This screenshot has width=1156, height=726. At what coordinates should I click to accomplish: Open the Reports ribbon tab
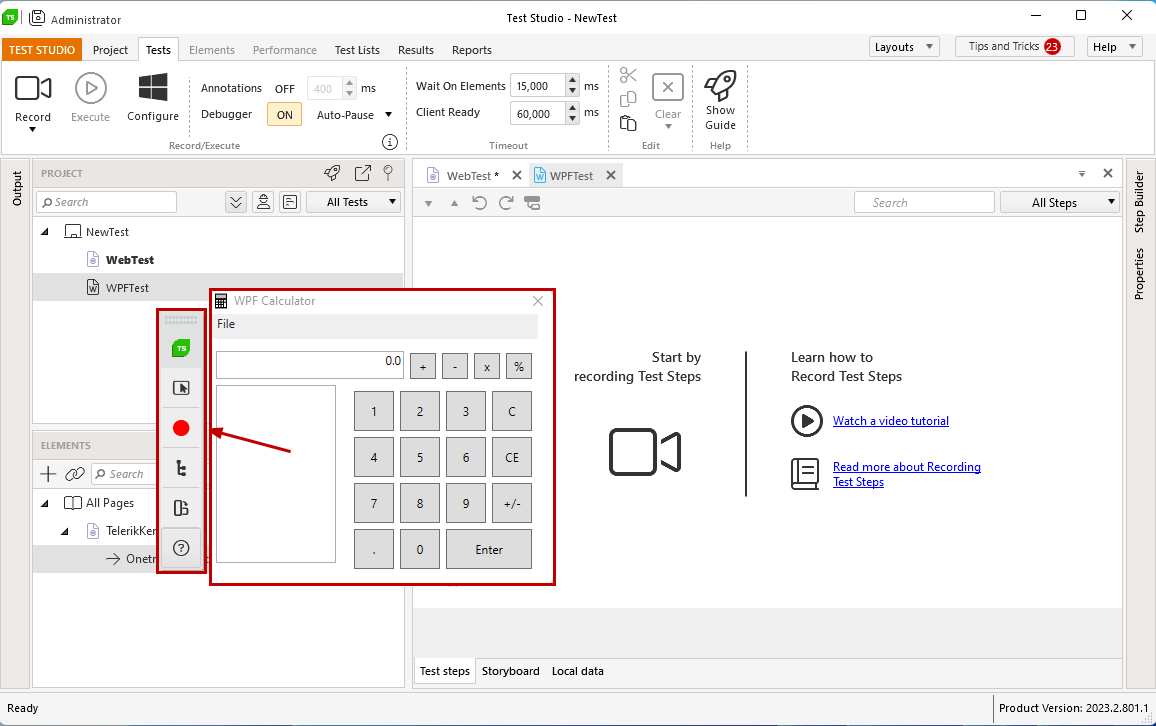(x=472, y=50)
